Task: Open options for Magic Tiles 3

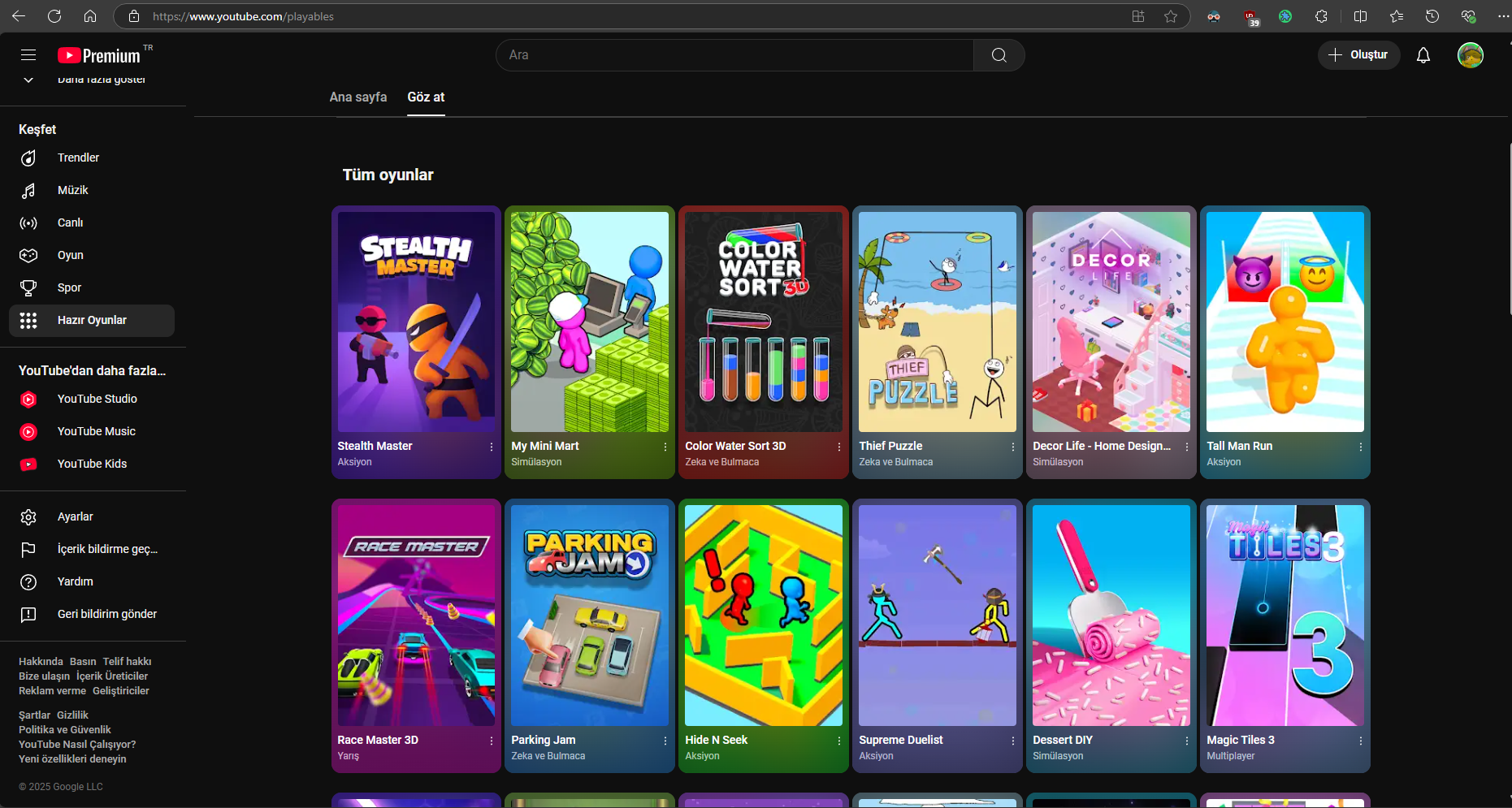Action: click(1361, 741)
